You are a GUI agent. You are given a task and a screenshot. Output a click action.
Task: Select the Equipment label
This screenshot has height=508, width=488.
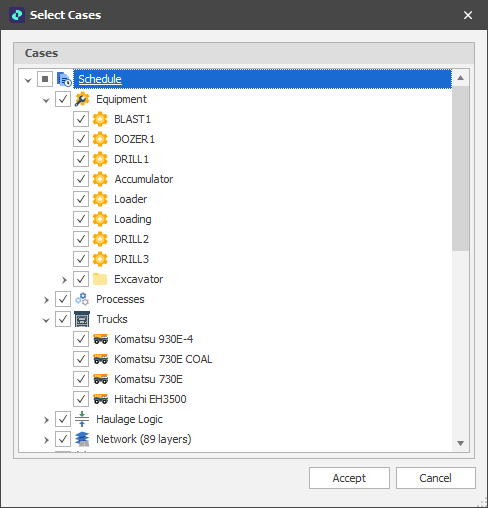121,99
